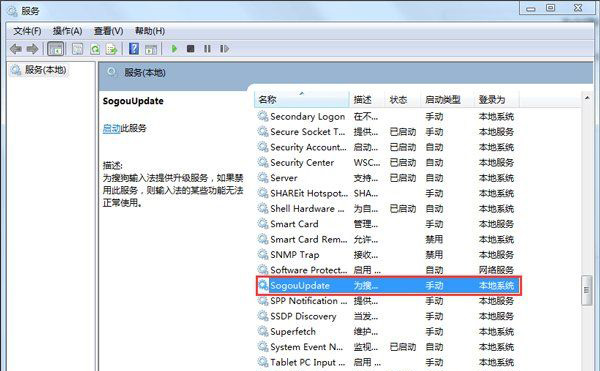Click the gear icon beside Server
This screenshot has height=371, width=600.
(263, 177)
